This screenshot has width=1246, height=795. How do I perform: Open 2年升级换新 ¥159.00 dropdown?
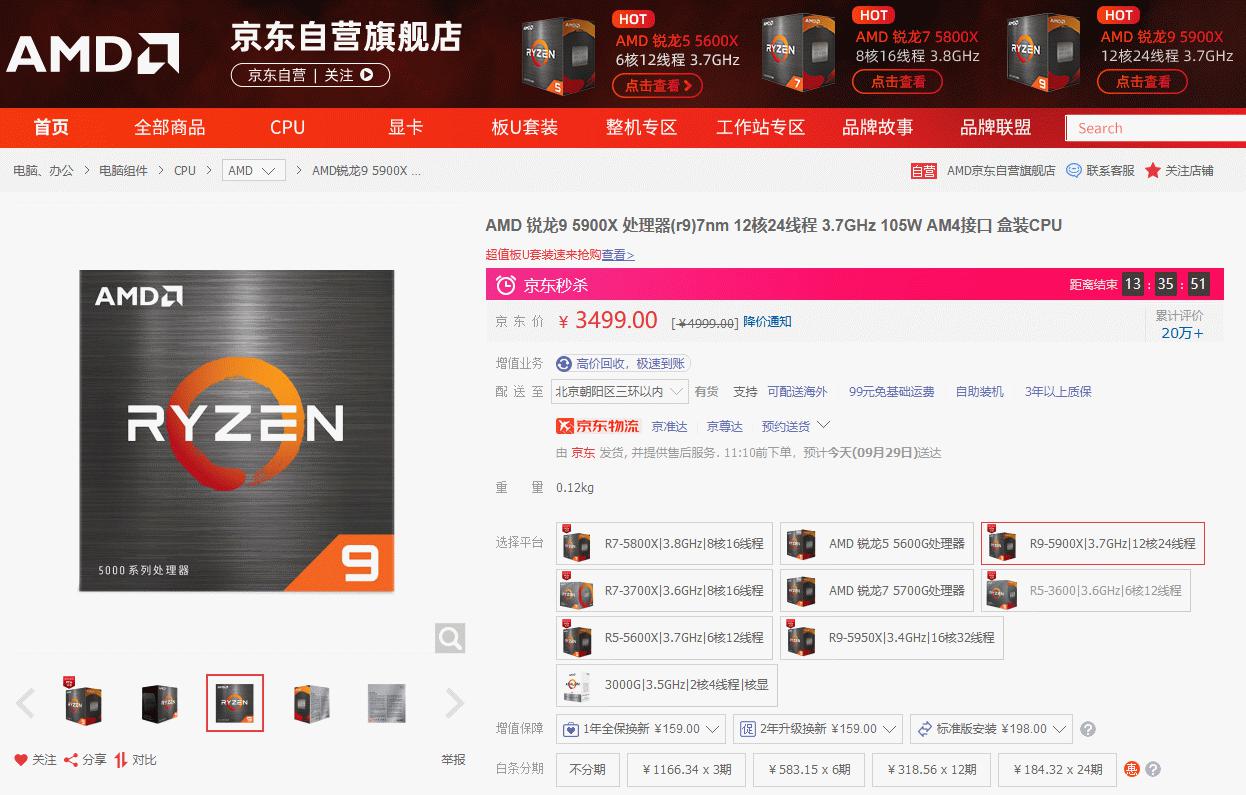click(x=818, y=729)
